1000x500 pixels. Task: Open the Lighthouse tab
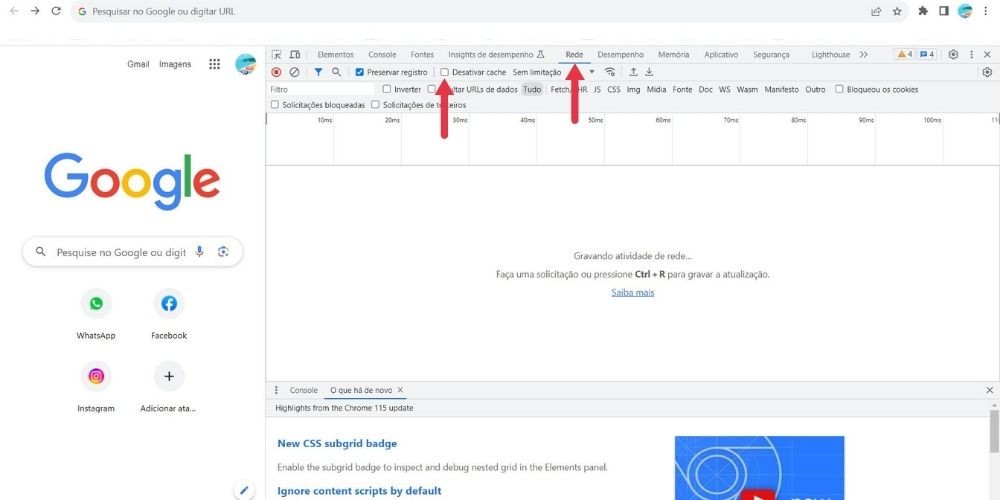(830, 55)
